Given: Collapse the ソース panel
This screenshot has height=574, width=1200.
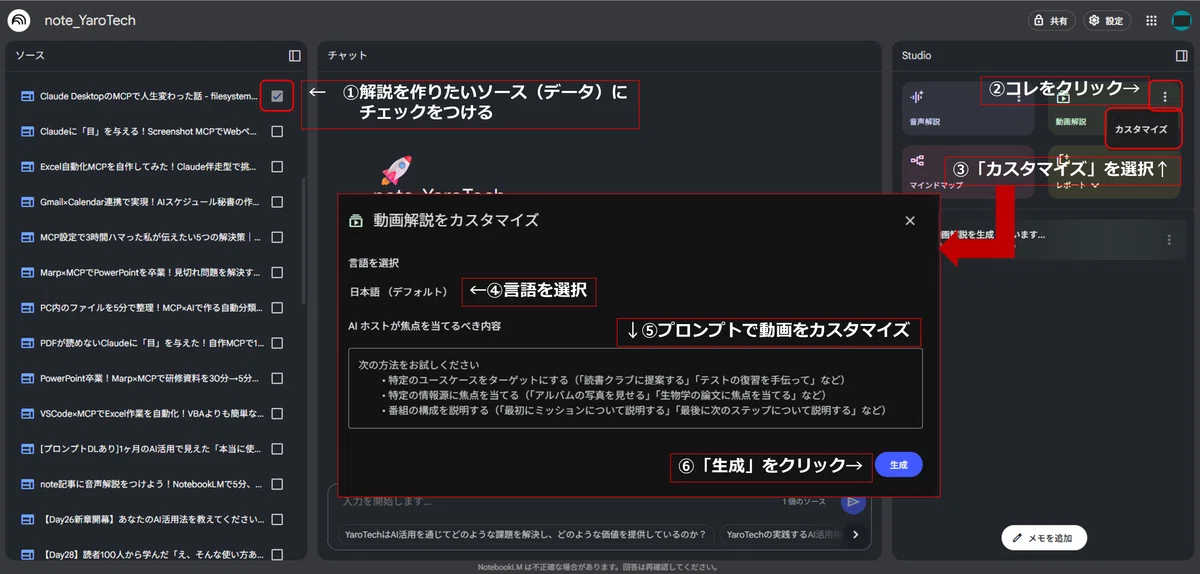Looking at the screenshot, I should (294, 56).
